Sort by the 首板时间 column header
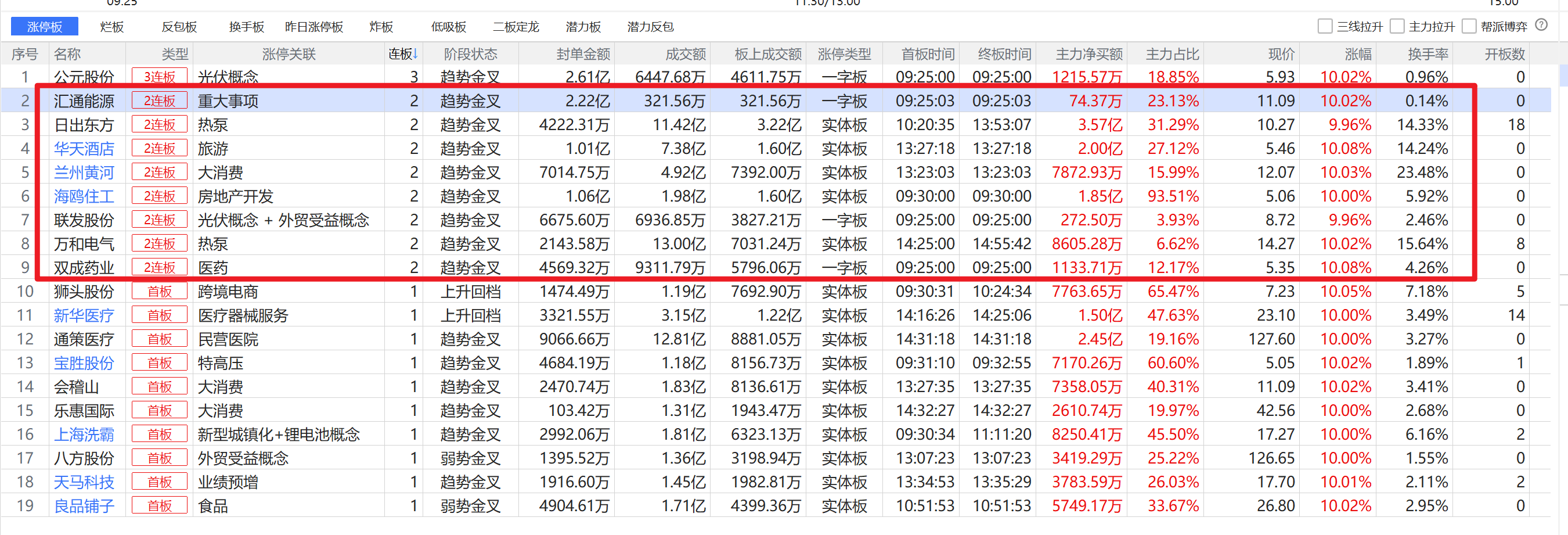The height and width of the screenshot is (535, 1568). tap(928, 54)
